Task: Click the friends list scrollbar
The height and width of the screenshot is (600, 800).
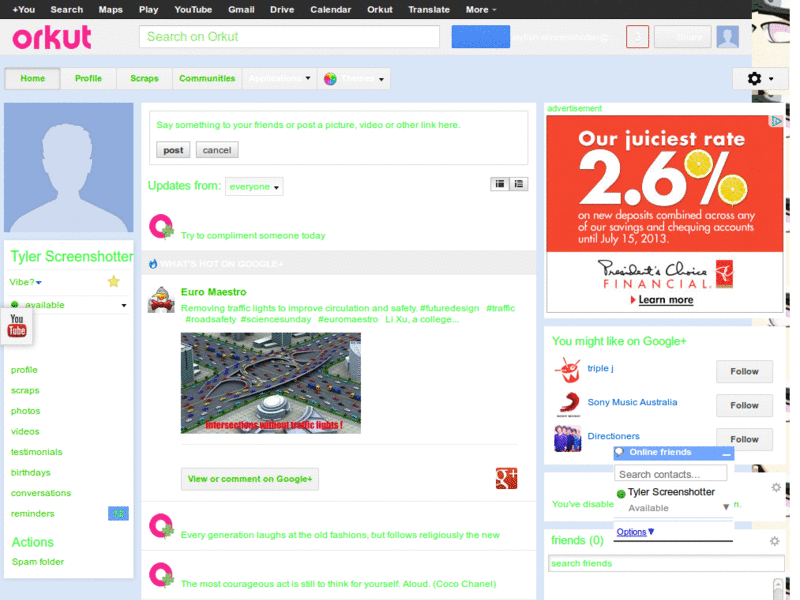Action: pyautogui.click(x=778, y=588)
